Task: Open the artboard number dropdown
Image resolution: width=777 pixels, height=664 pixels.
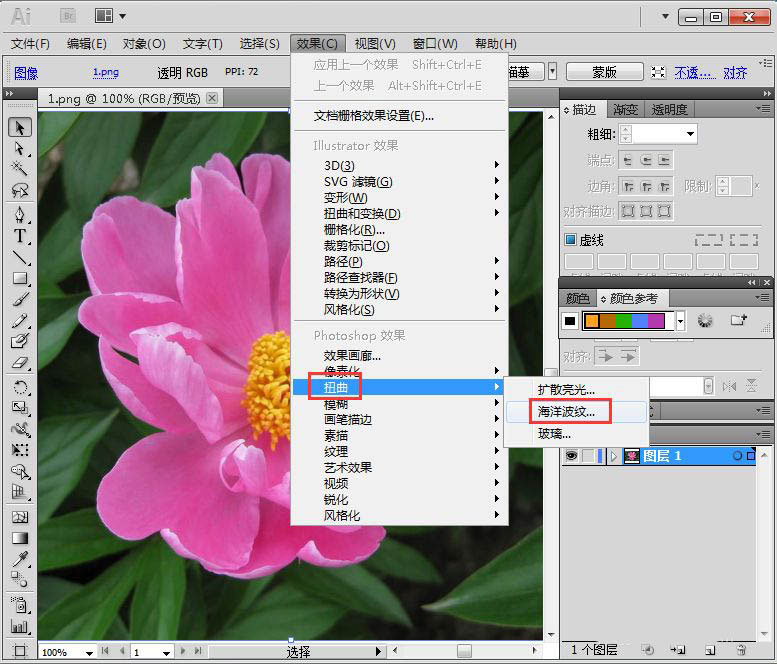Action: point(166,653)
